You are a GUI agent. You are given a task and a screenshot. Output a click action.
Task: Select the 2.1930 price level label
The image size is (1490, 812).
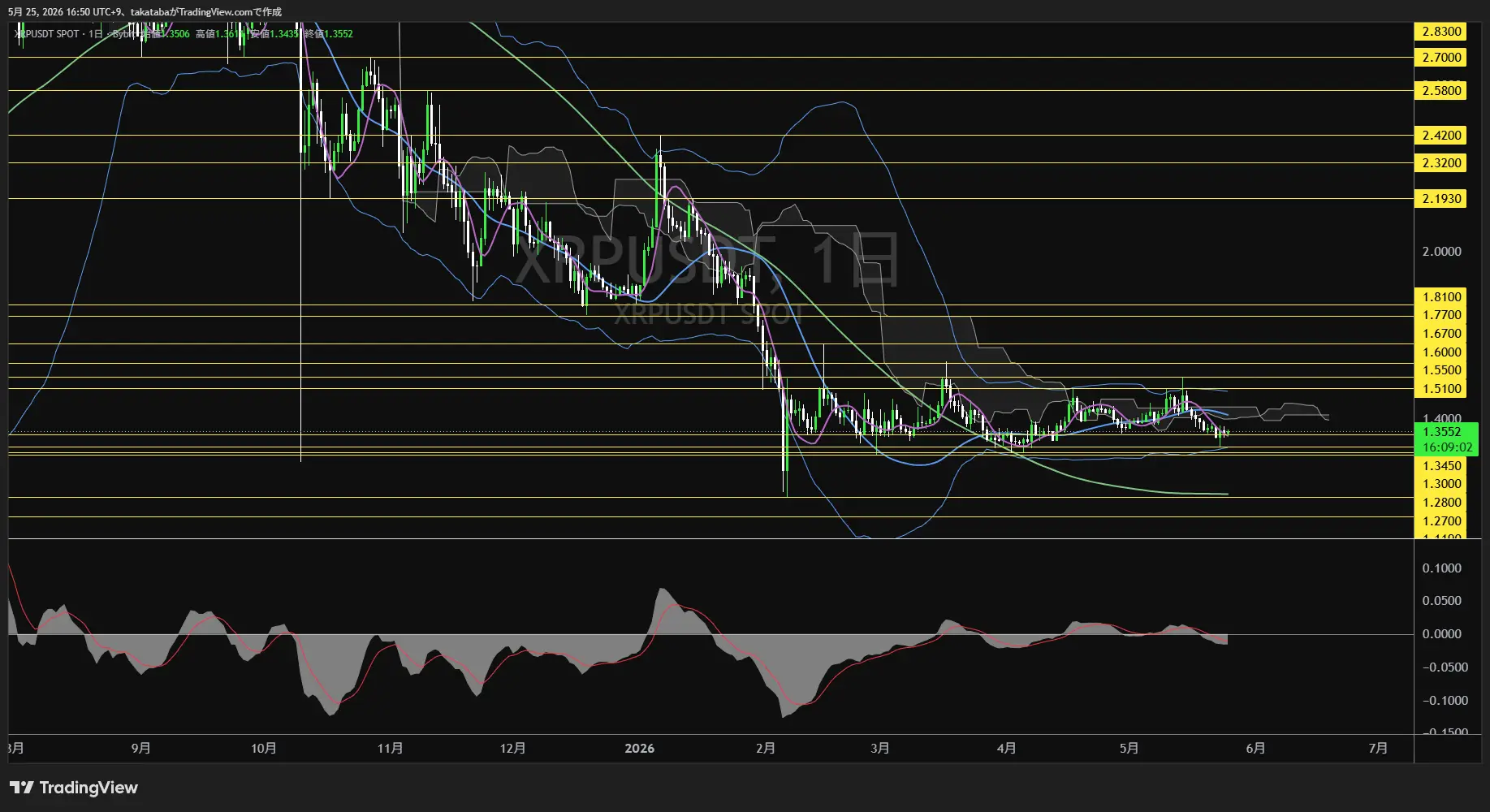coord(1441,199)
